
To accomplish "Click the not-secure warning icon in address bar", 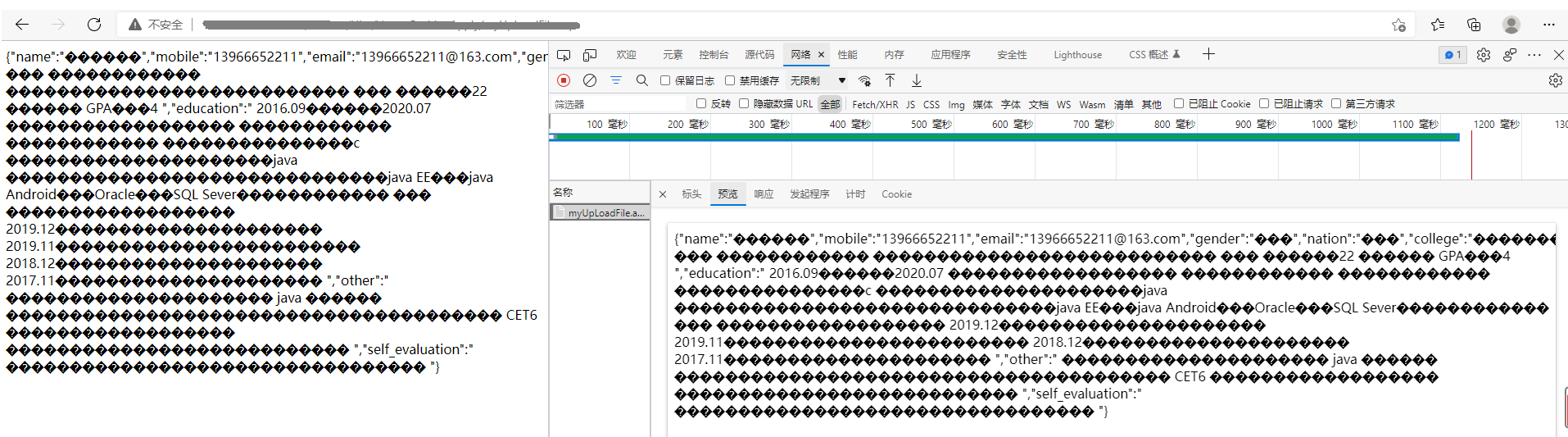I will (135, 25).
